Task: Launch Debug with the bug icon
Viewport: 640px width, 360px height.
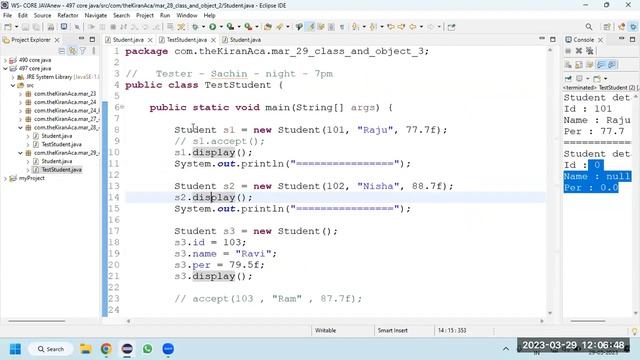Action: (x=195, y=27)
